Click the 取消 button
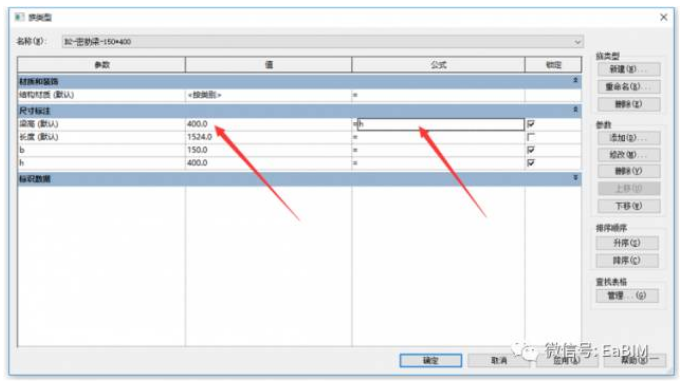692x389 pixels. (x=499, y=361)
